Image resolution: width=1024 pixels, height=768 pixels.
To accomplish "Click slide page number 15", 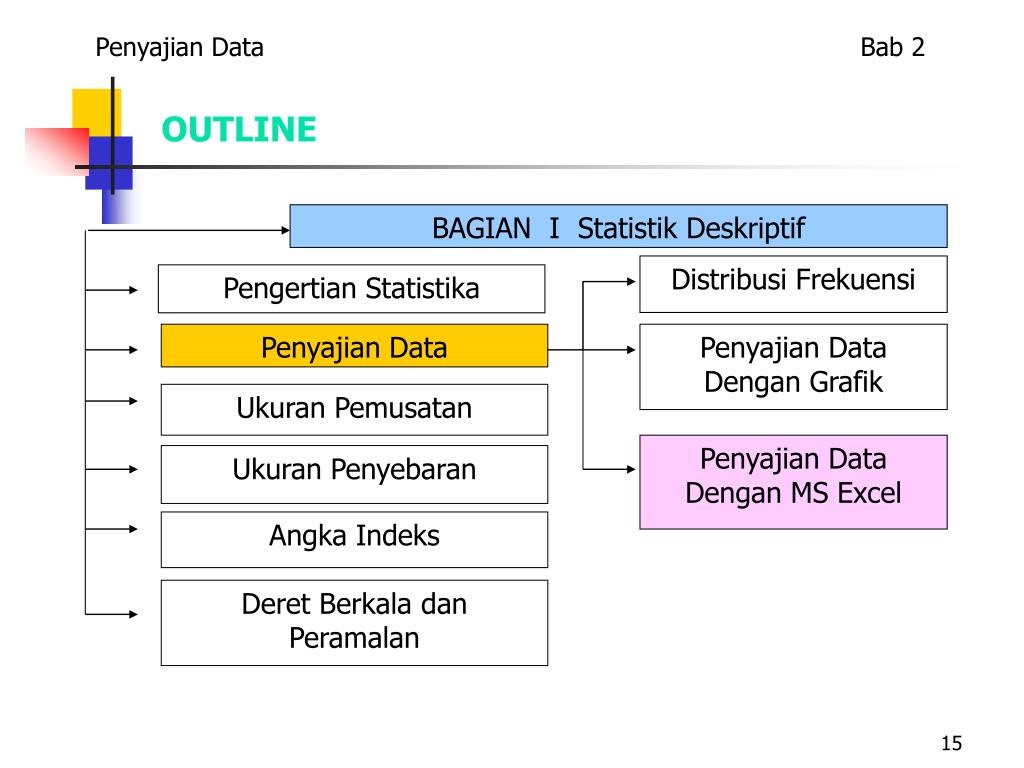I will pyautogui.click(x=952, y=743).
